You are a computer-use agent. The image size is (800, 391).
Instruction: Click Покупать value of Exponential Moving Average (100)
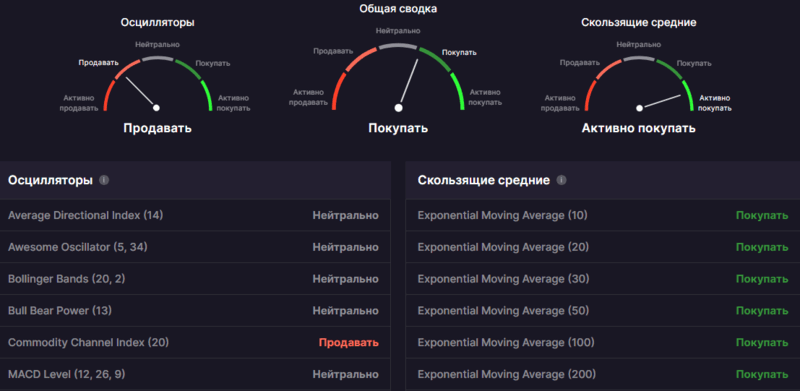[762, 343]
